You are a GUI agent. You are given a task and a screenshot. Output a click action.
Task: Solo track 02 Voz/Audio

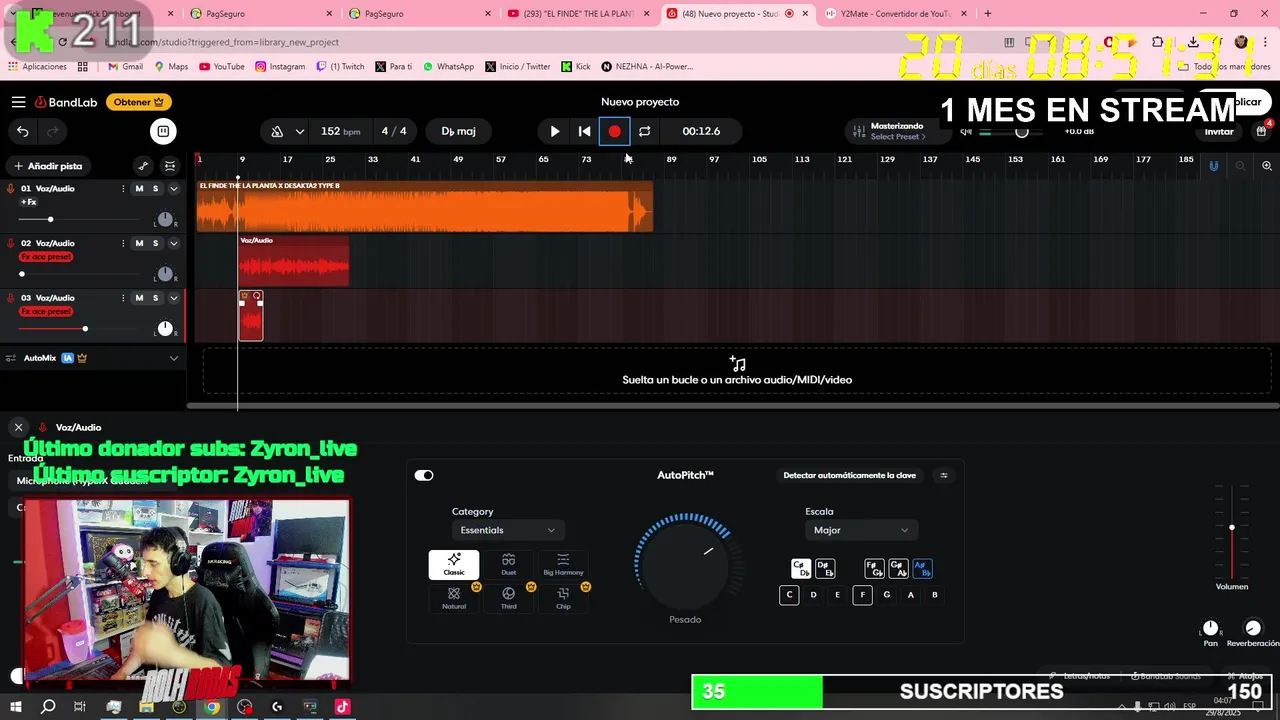(x=155, y=243)
